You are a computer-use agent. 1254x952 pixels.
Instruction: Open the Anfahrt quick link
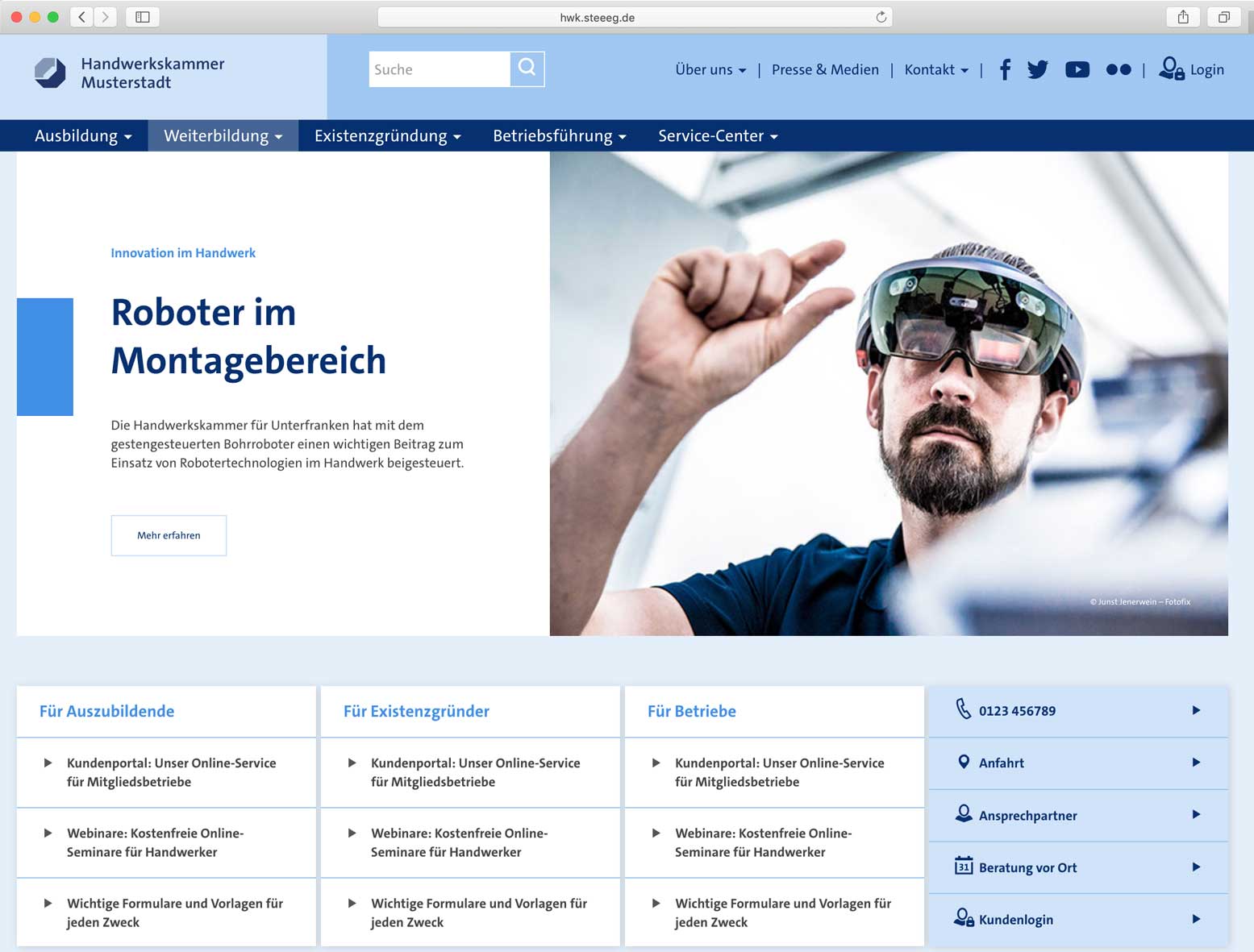tap(1077, 763)
